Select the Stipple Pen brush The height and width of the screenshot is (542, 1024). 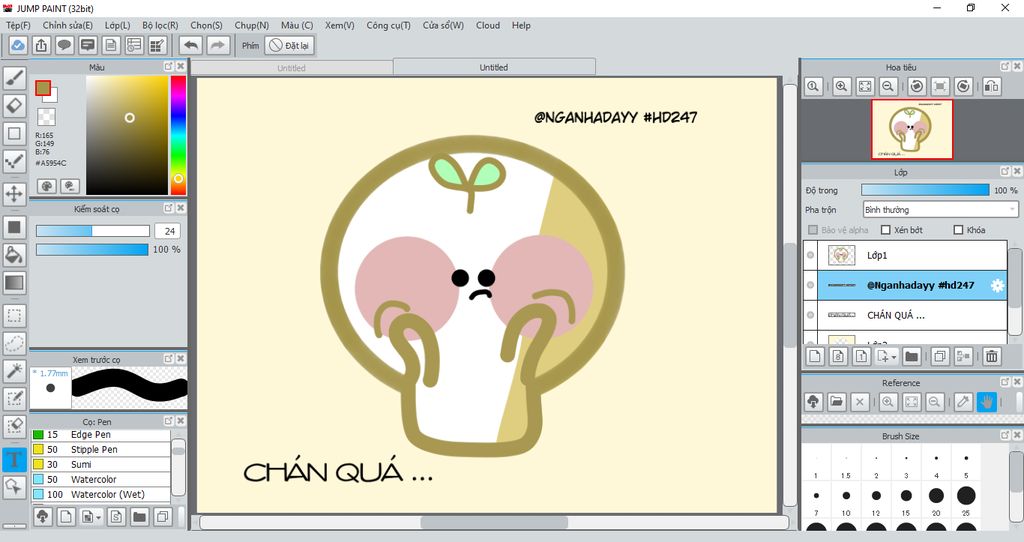101,450
